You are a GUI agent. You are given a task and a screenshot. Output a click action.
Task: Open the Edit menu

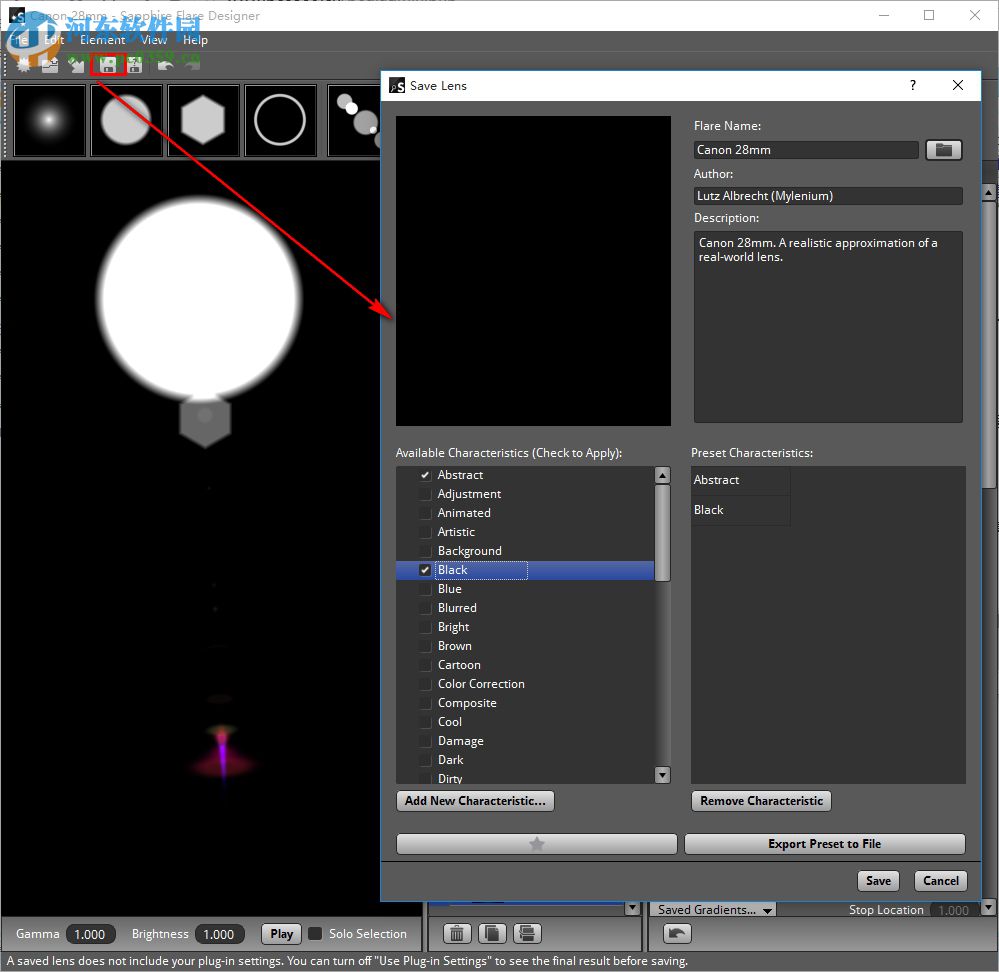[x=54, y=40]
